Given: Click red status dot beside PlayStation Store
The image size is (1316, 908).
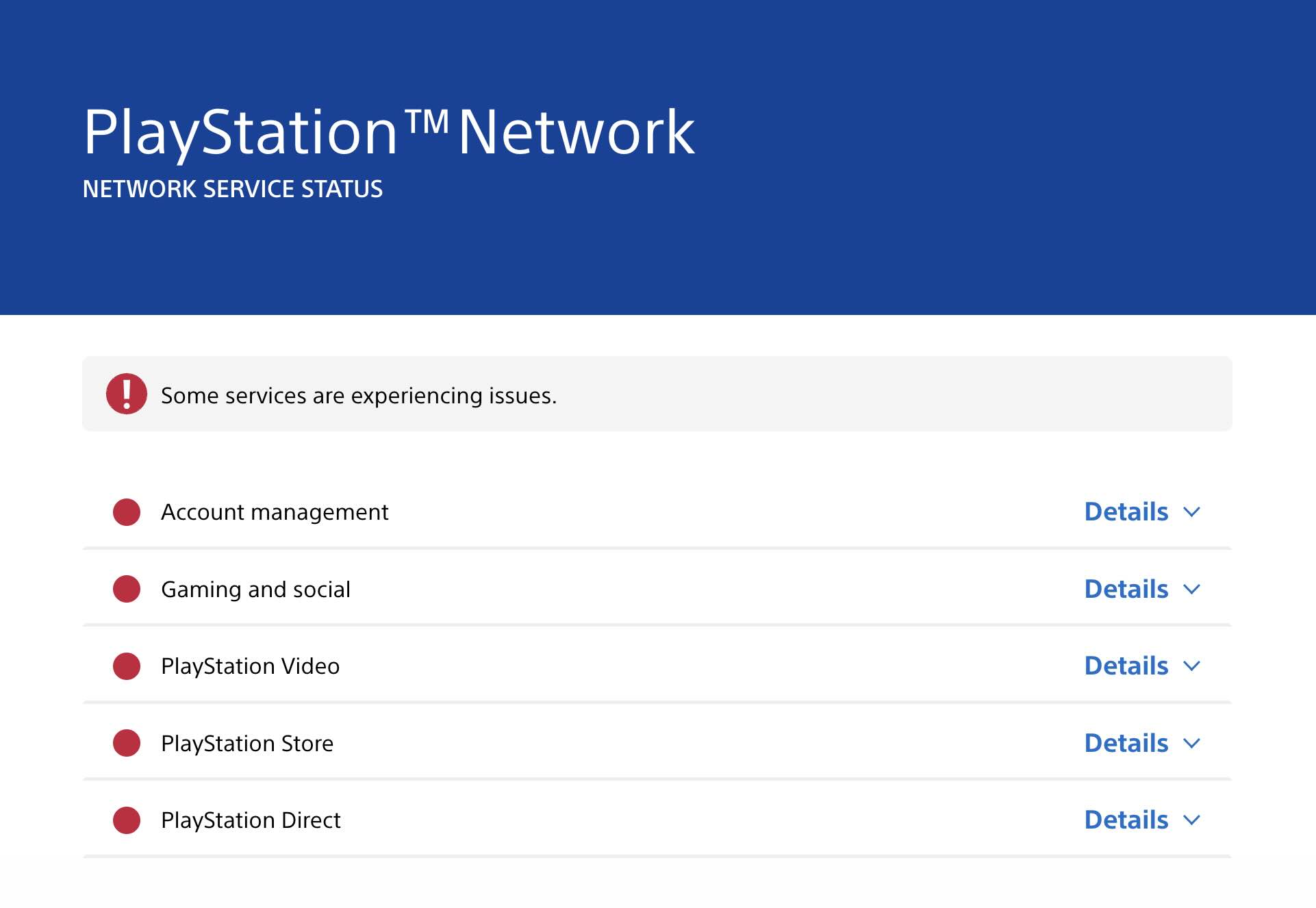Looking at the screenshot, I should 127,743.
